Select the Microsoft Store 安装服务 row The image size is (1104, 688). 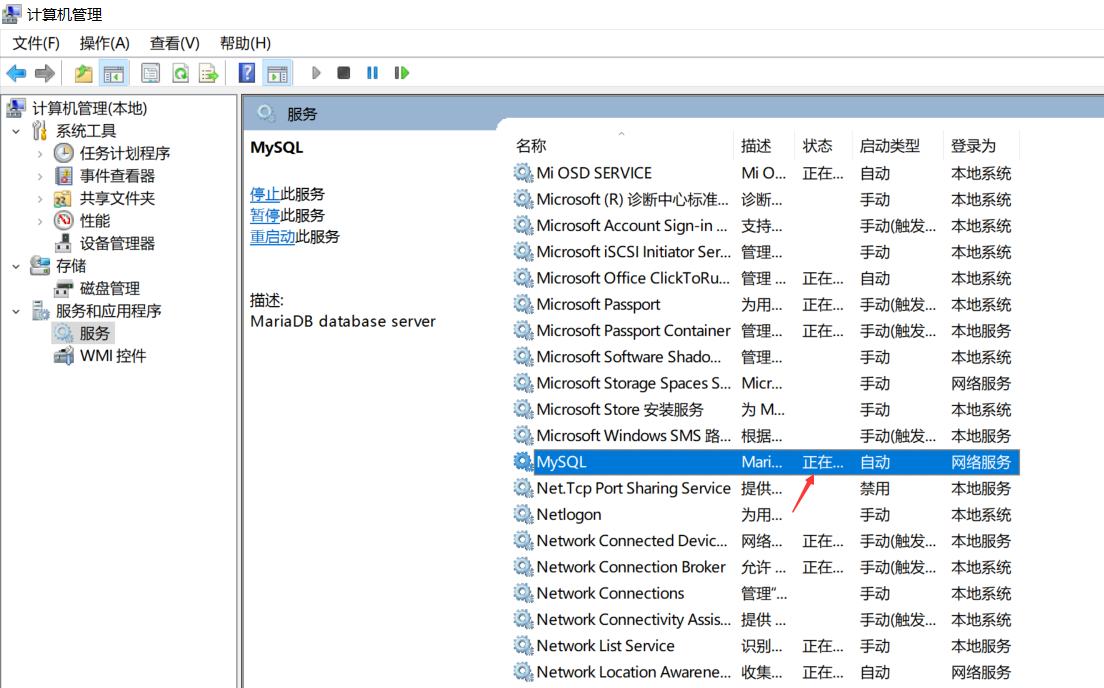point(765,410)
